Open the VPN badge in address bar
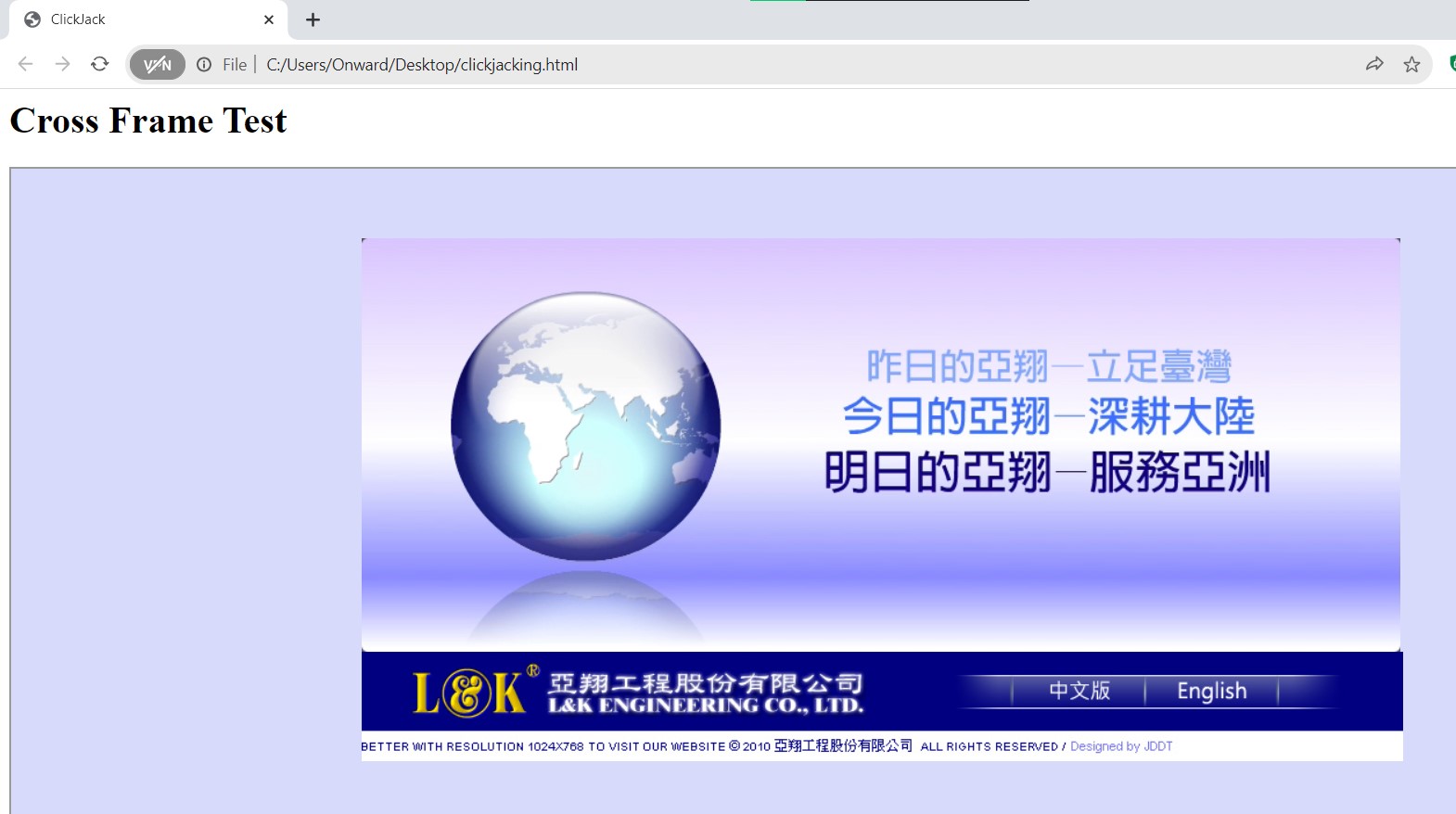1456x814 pixels. (158, 64)
